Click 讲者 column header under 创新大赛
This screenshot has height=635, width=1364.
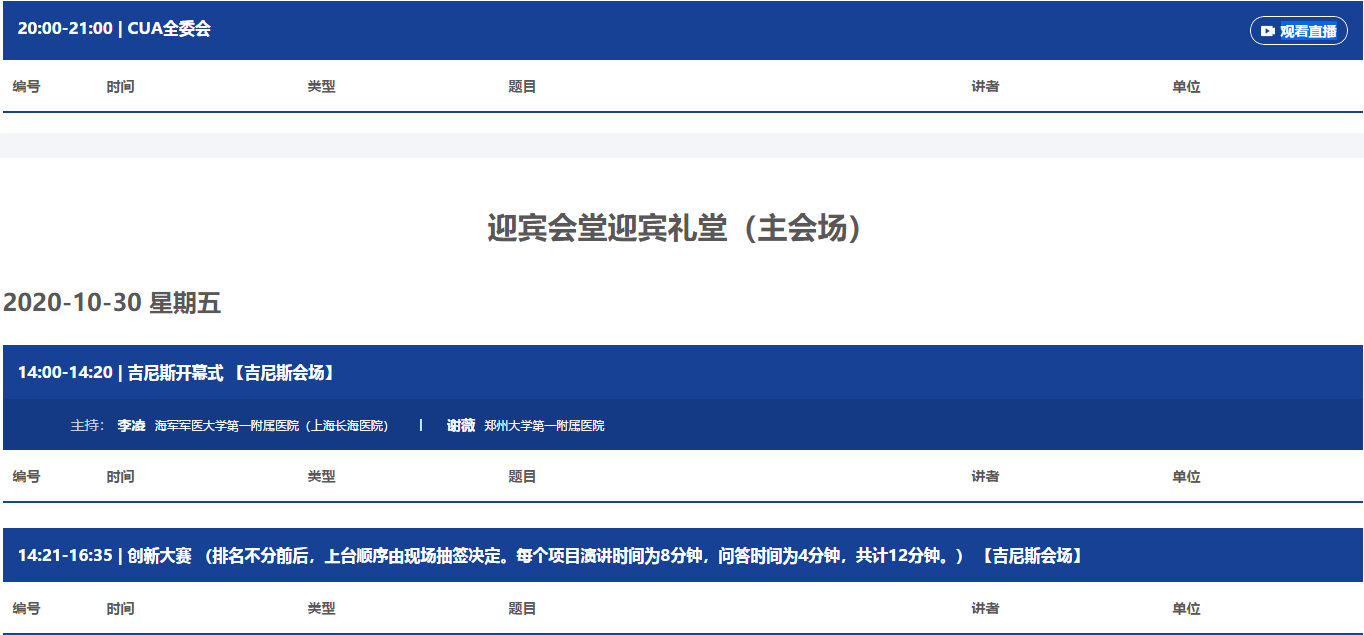pos(985,609)
